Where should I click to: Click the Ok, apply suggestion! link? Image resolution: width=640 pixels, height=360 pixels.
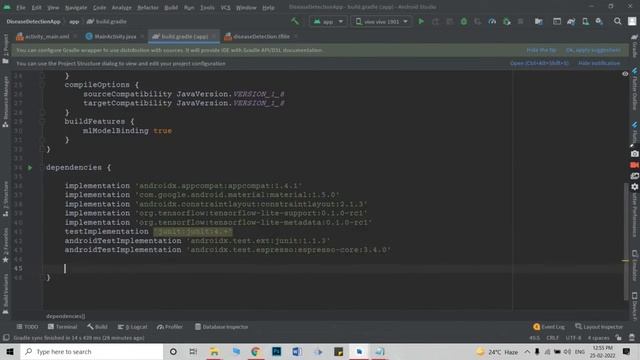[x=593, y=50]
